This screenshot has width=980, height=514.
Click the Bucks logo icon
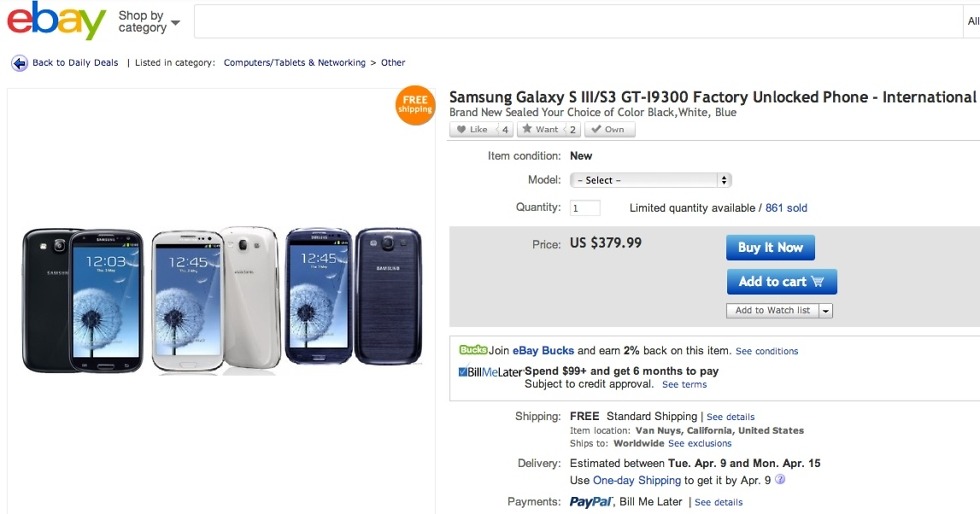click(473, 351)
